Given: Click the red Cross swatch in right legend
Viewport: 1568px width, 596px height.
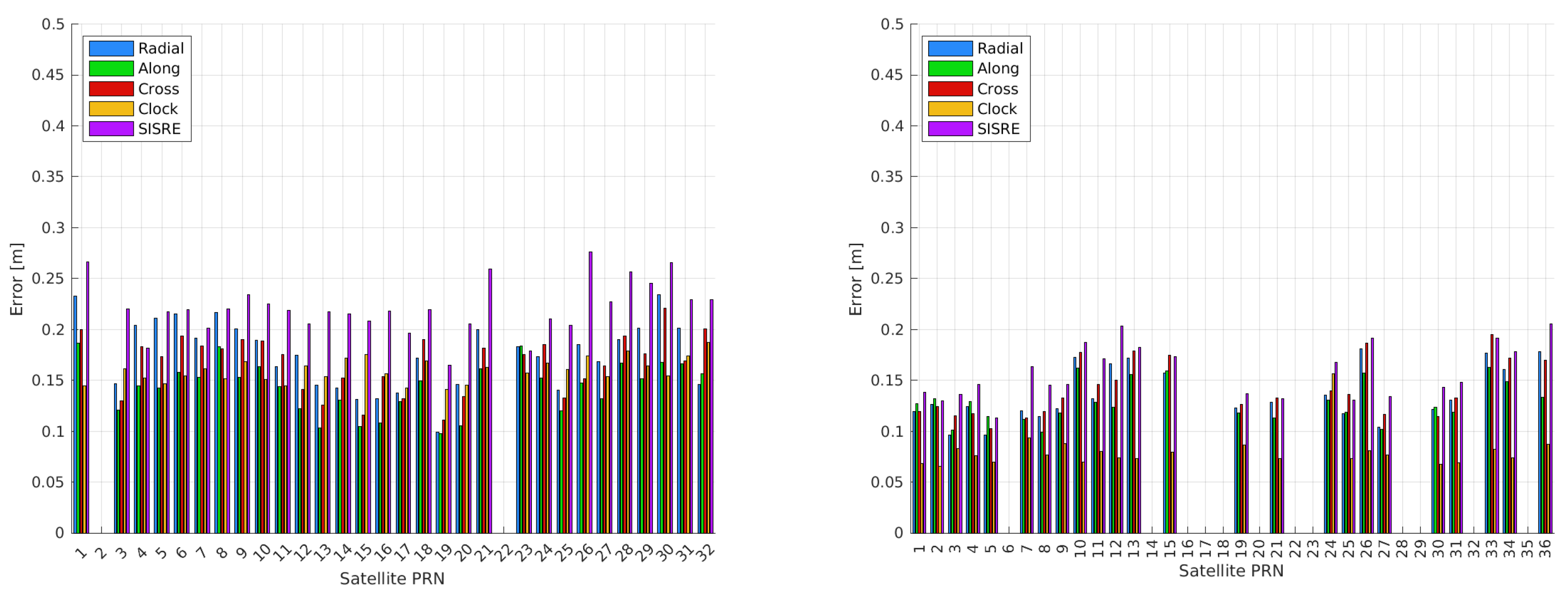Looking at the screenshot, I should tap(950, 89).
